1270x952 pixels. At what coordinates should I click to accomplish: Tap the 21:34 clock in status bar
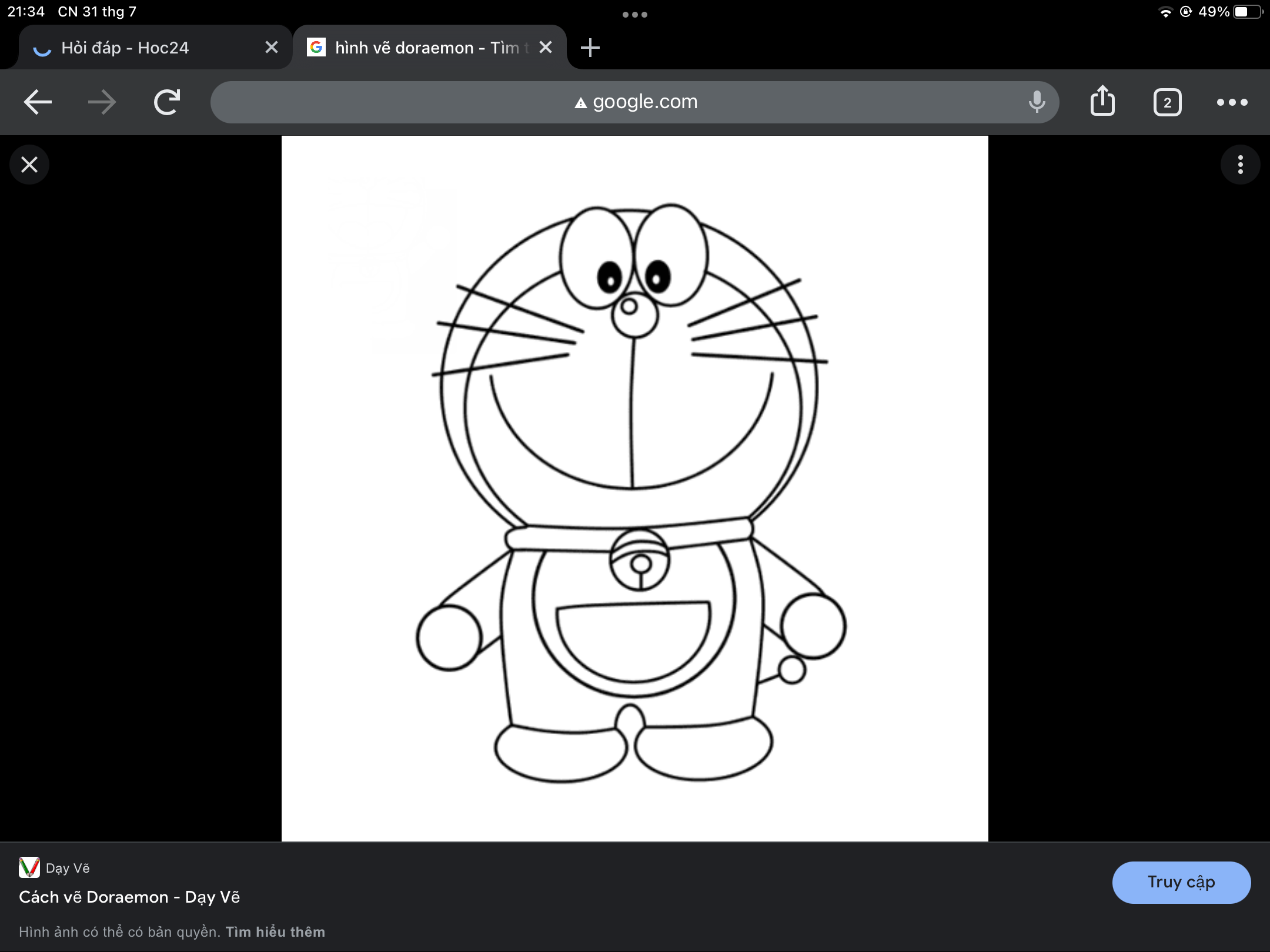(x=26, y=12)
